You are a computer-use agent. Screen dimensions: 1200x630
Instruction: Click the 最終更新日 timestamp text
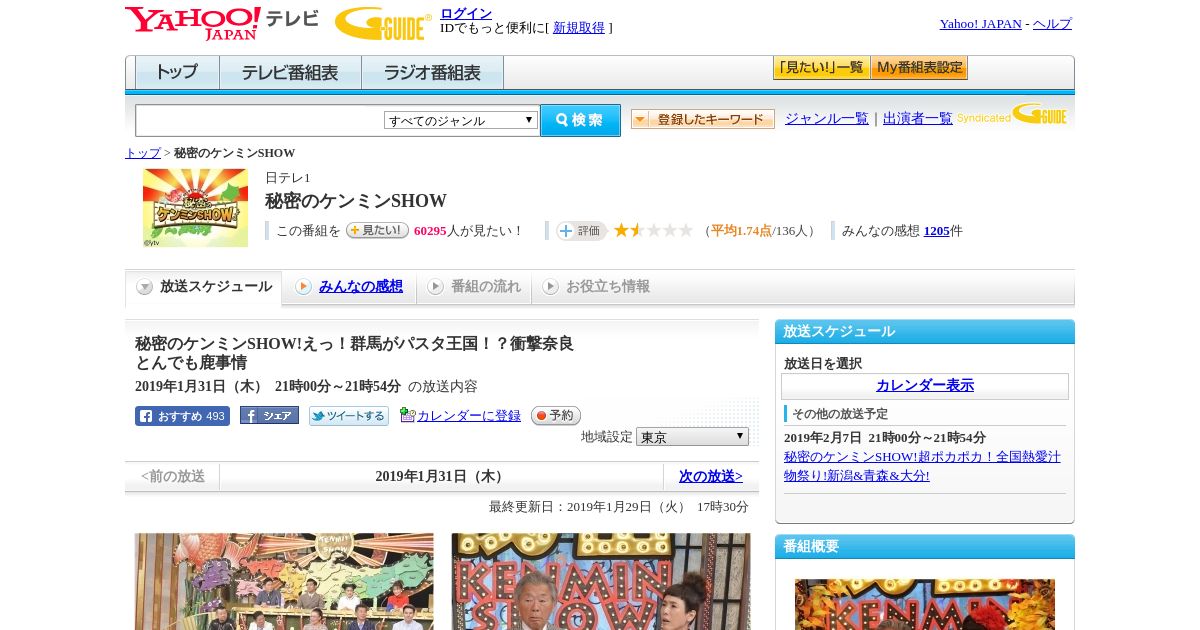coord(619,507)
